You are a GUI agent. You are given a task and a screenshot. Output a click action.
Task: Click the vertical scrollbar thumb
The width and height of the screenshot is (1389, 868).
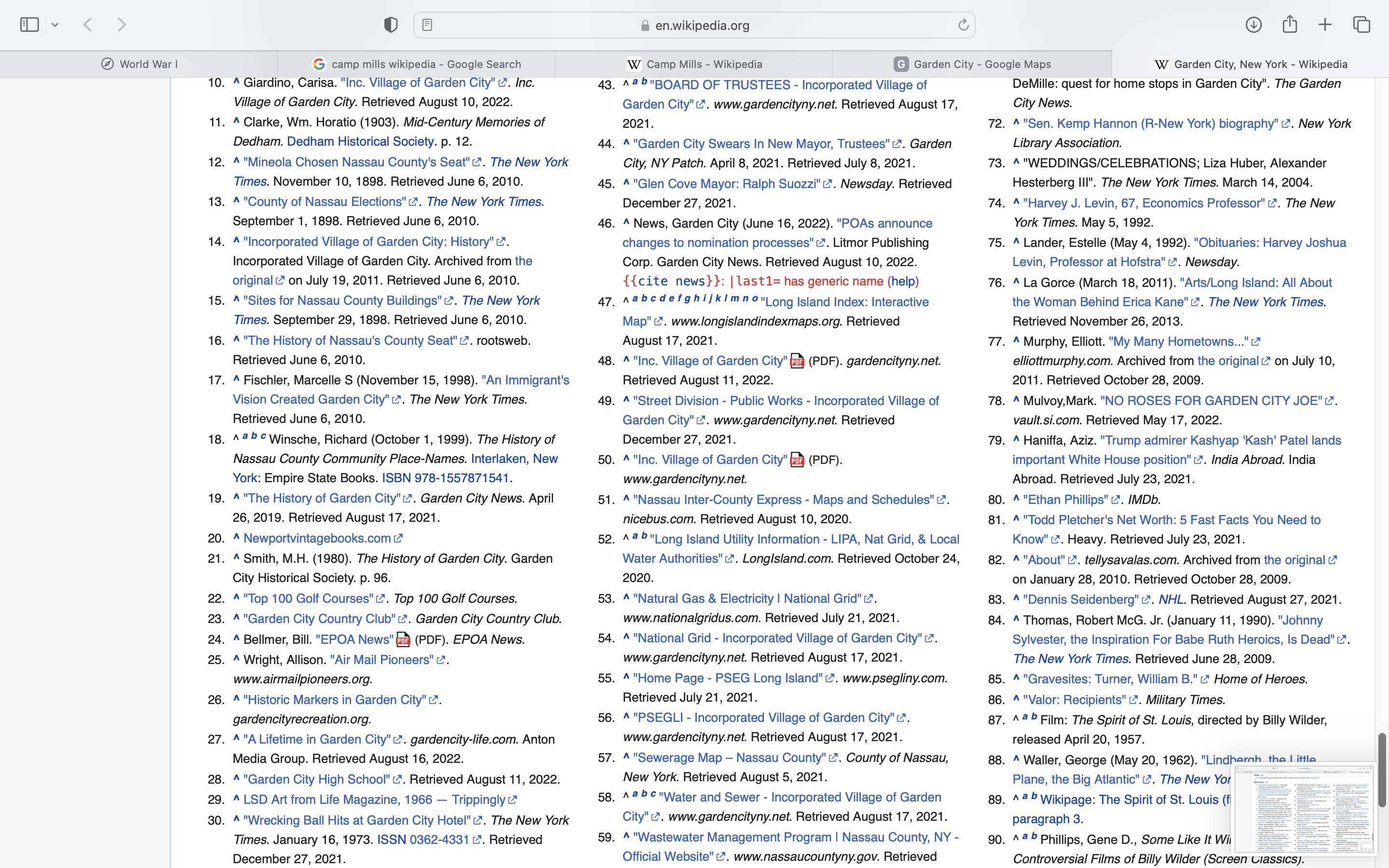coord(1382,769)
